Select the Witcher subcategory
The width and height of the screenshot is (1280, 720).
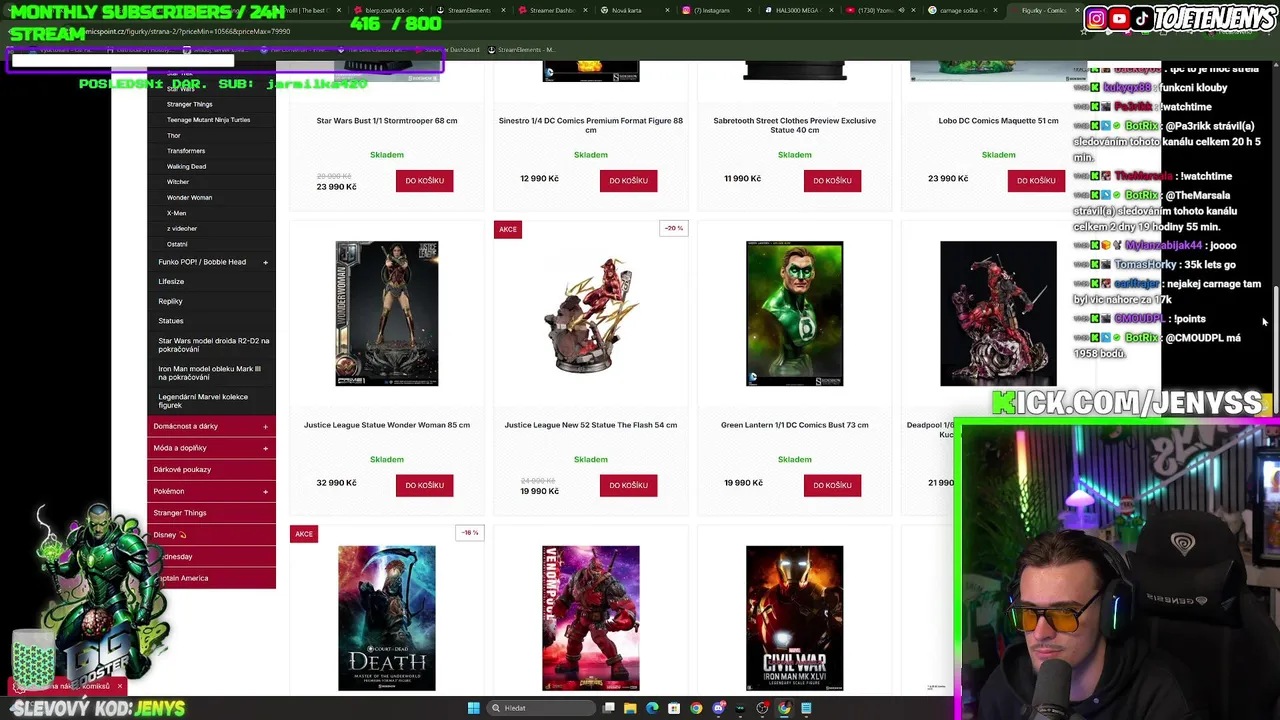tap(178, 182)
